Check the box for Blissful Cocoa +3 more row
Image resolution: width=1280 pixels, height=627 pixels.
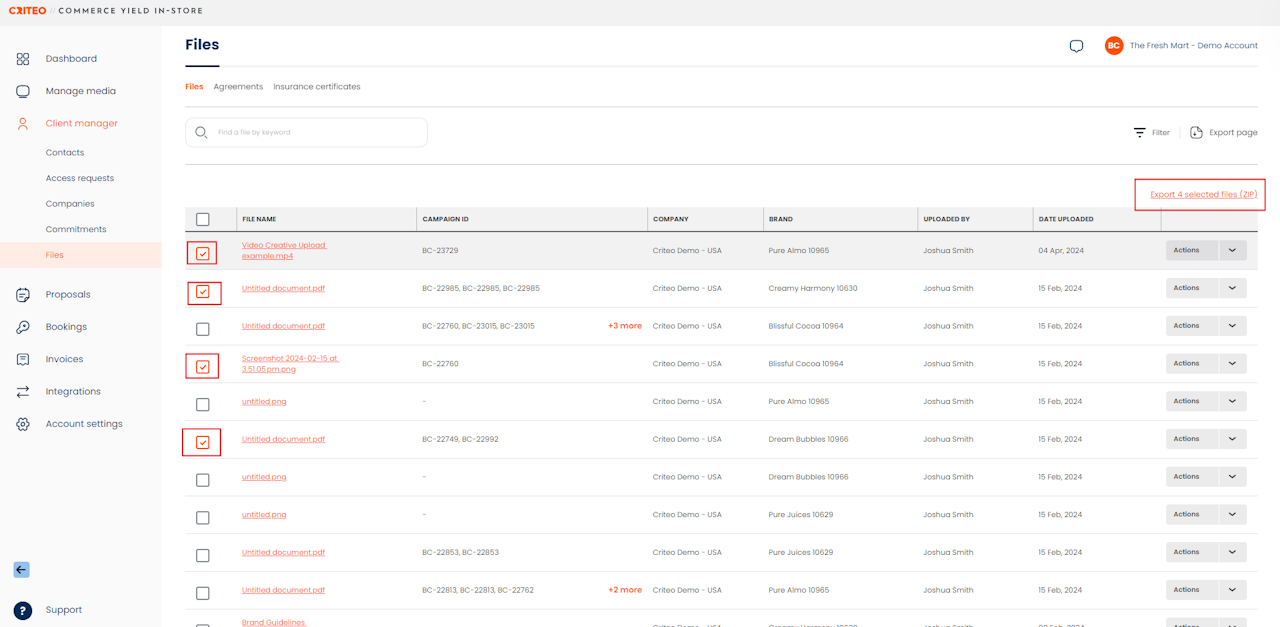point(203,329)
